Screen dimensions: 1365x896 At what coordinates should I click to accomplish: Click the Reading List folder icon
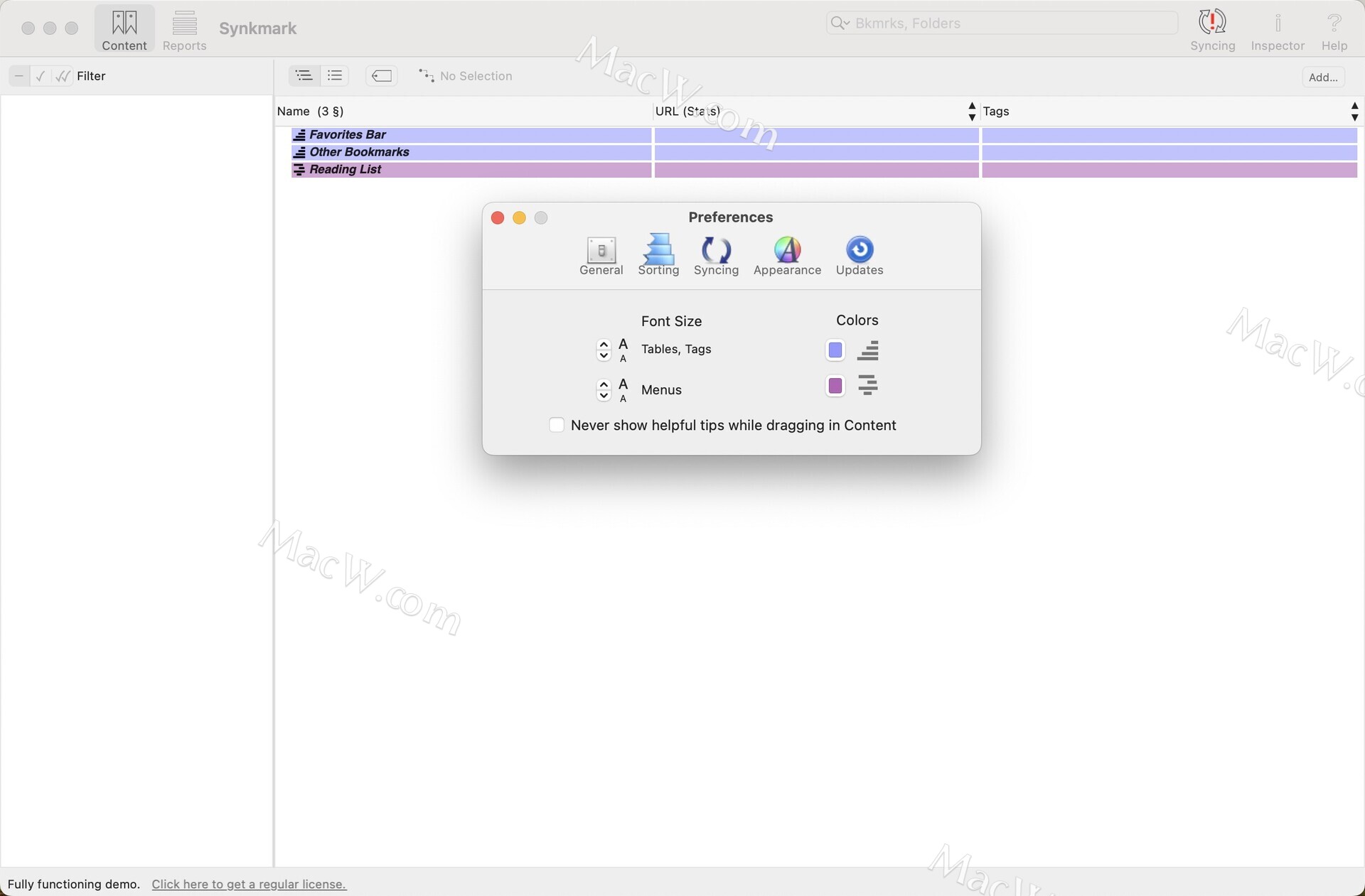click(x=299, y=170)
